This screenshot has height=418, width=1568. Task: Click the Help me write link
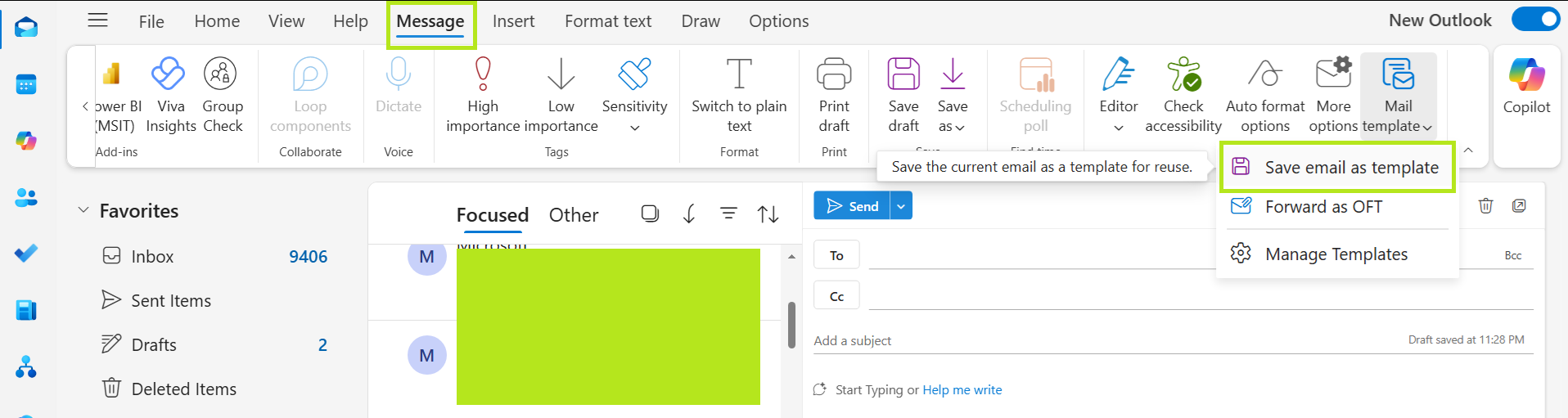(962, 390)
